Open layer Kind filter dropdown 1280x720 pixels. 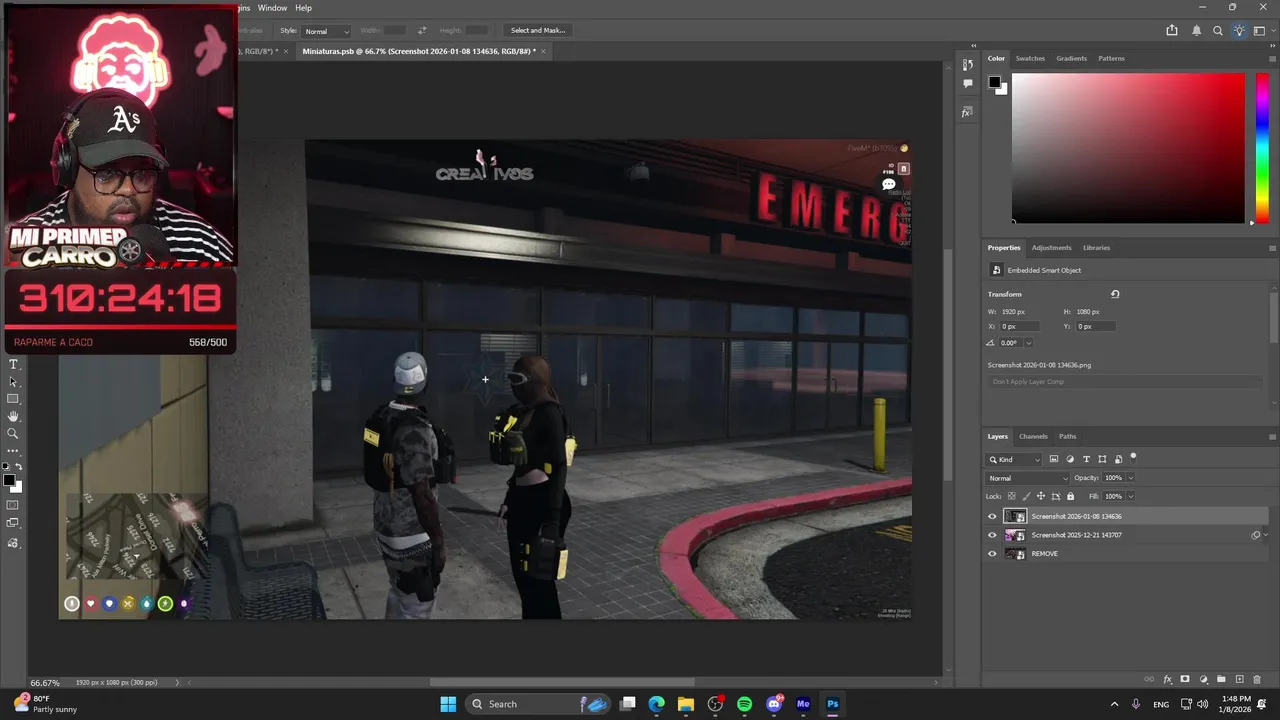pyautogui.click(x=1015, y=459)
